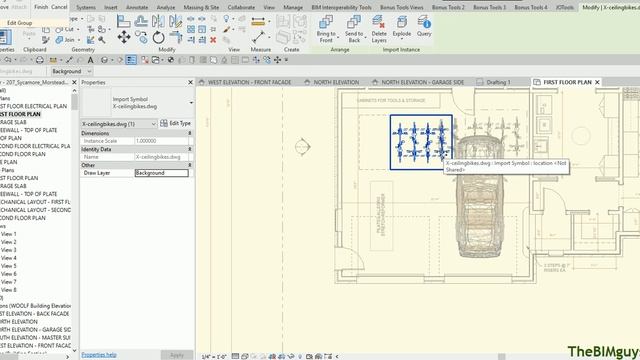This screenshot has height=360, width=640.
Task: Open Send to Back dropdown arrow
Action: (x=366, y=38)
